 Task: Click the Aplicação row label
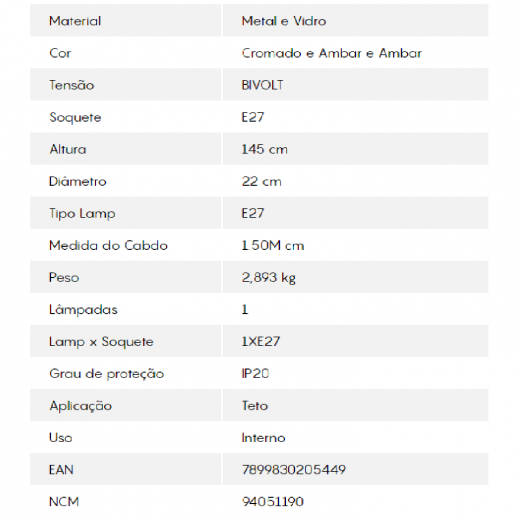[x=81, y=406]
